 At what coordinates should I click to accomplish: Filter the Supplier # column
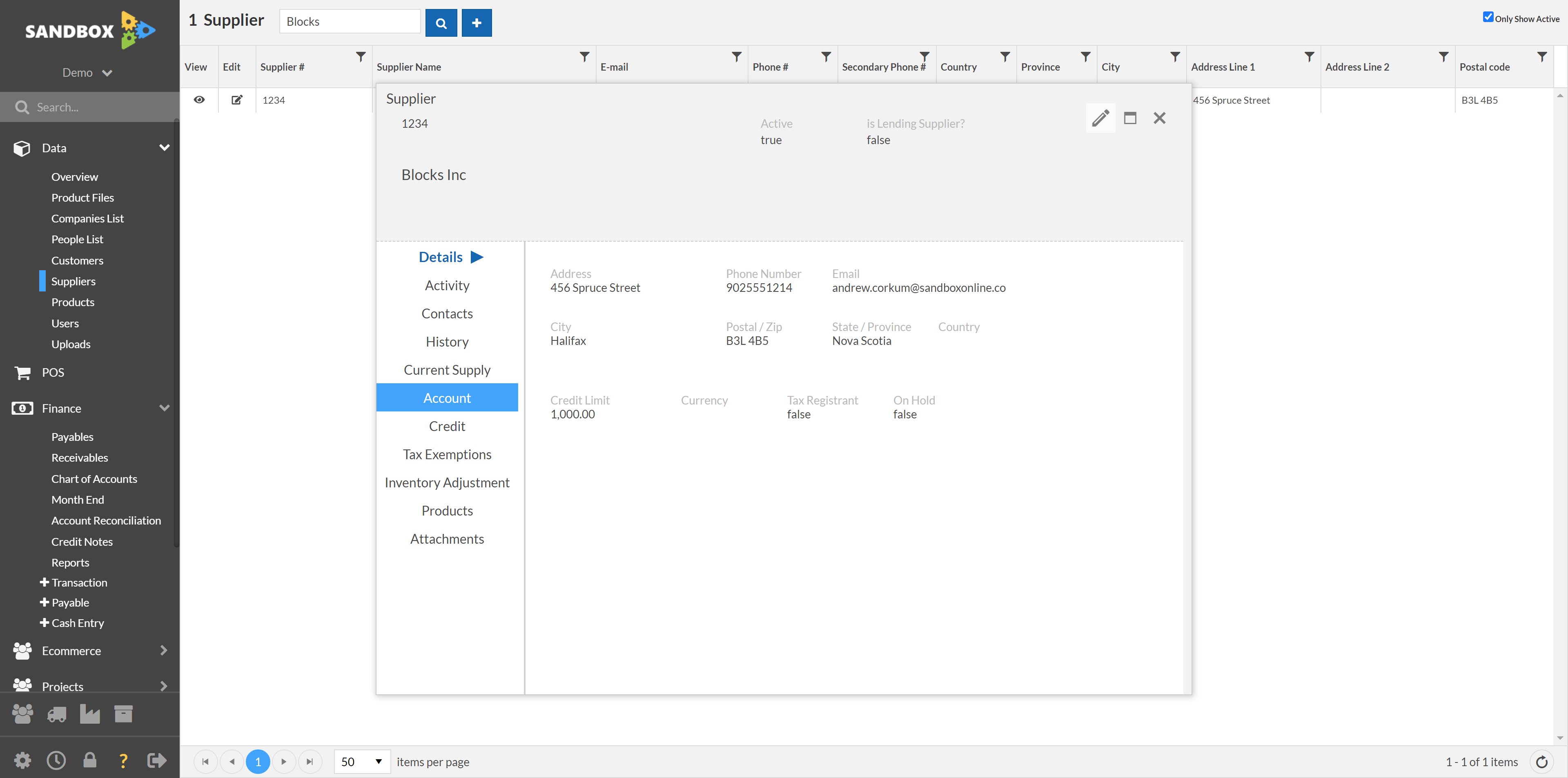(361, 57)
